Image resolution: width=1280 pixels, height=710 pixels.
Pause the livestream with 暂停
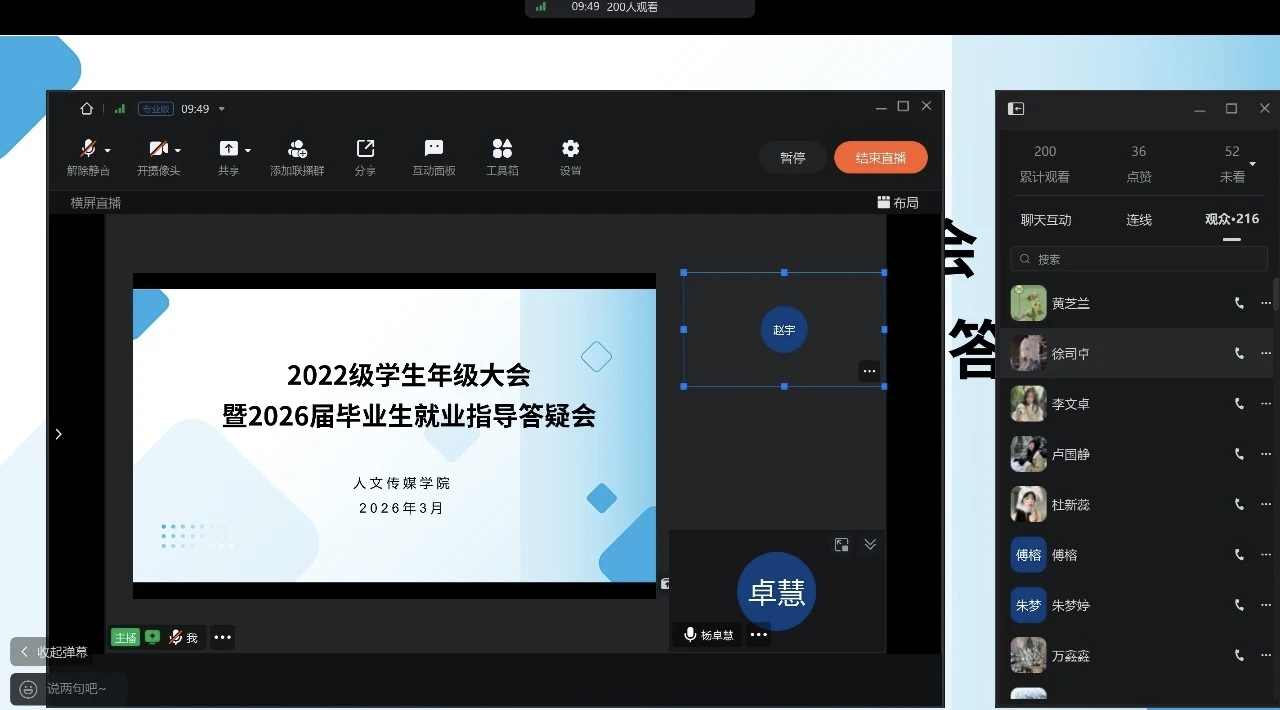coord(792,158)
